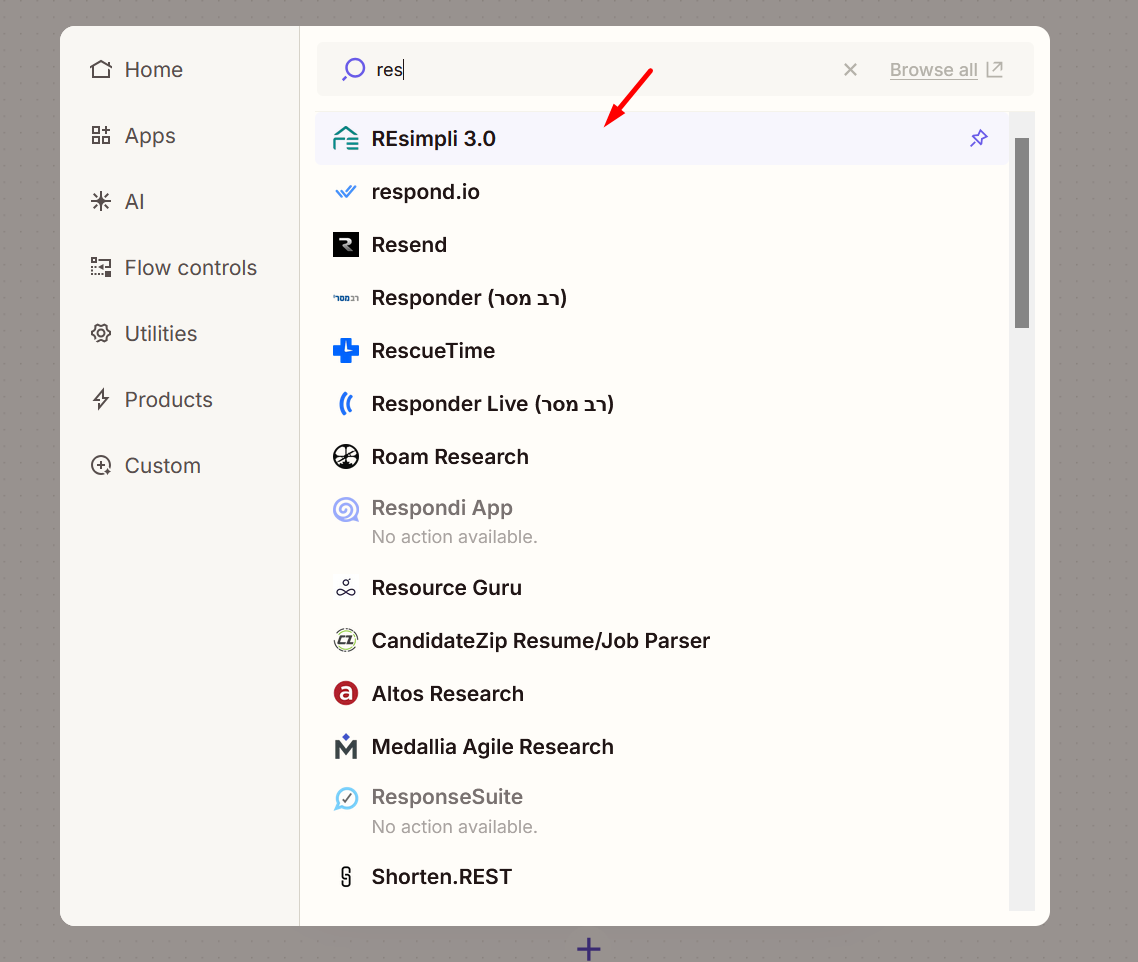The height and width of the screenshot is (962, 1138).
Task: Select the Resend app
Action: (x=661, y=245)
